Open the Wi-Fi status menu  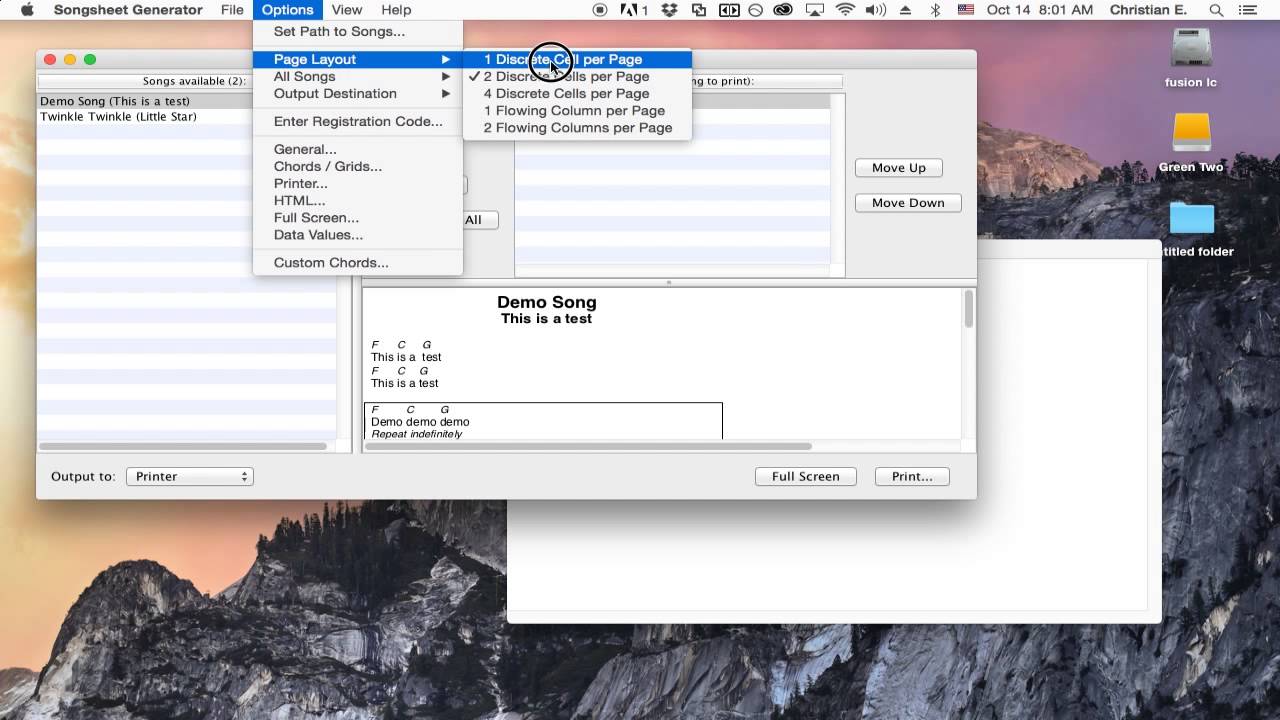tap(845, 10)
